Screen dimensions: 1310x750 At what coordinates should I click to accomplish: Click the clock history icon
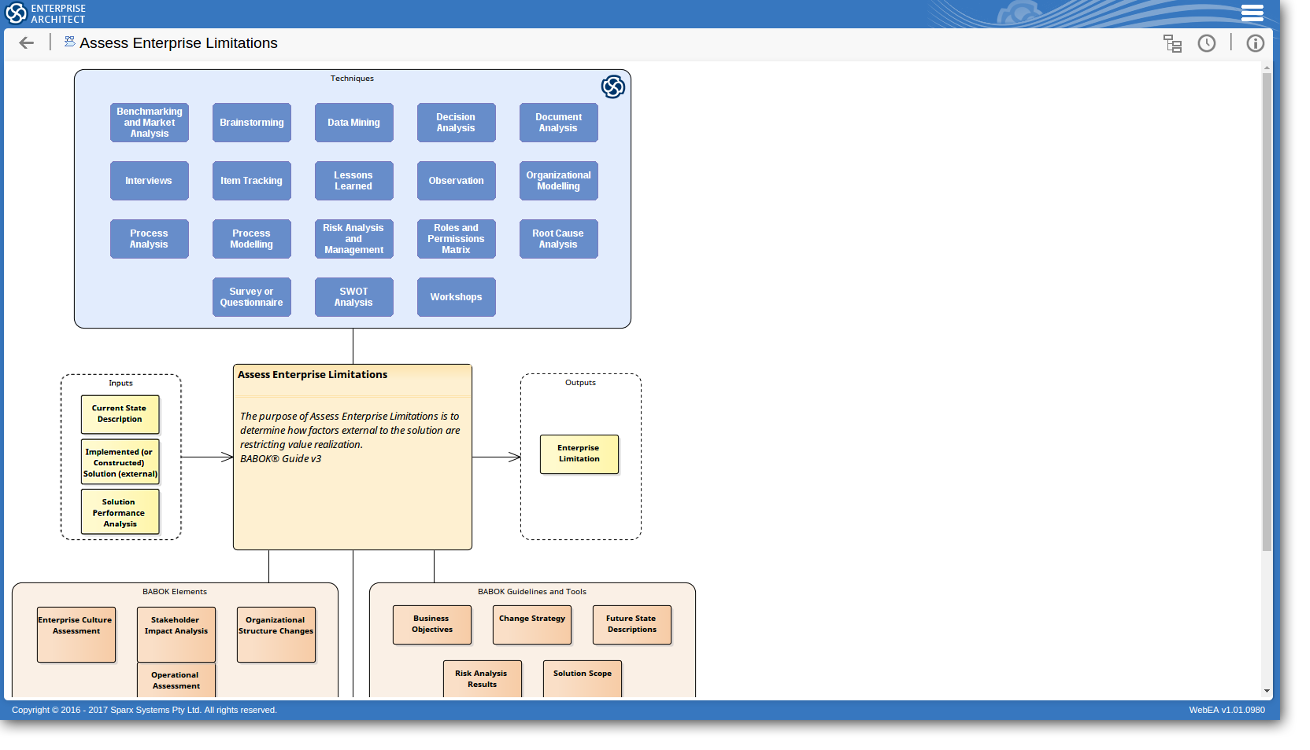(x=1207, y=43)
